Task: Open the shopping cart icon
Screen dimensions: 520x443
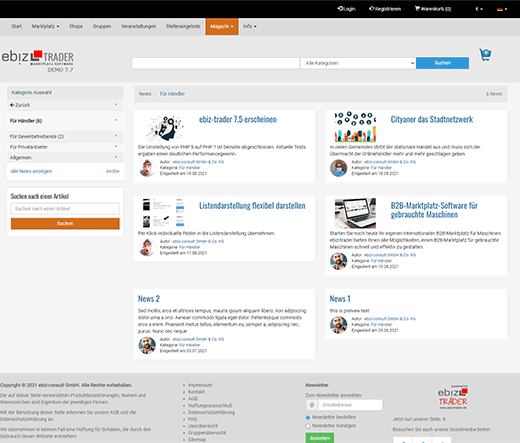Action: [x=485, y=55]
